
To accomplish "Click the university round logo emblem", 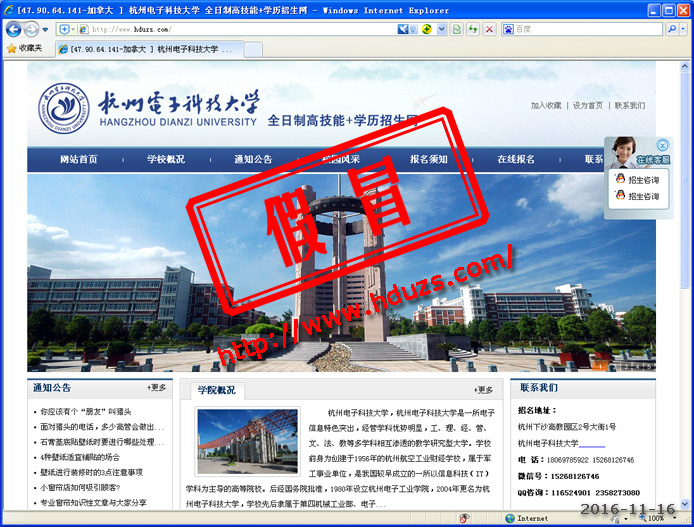I will [x=64, y=108].
